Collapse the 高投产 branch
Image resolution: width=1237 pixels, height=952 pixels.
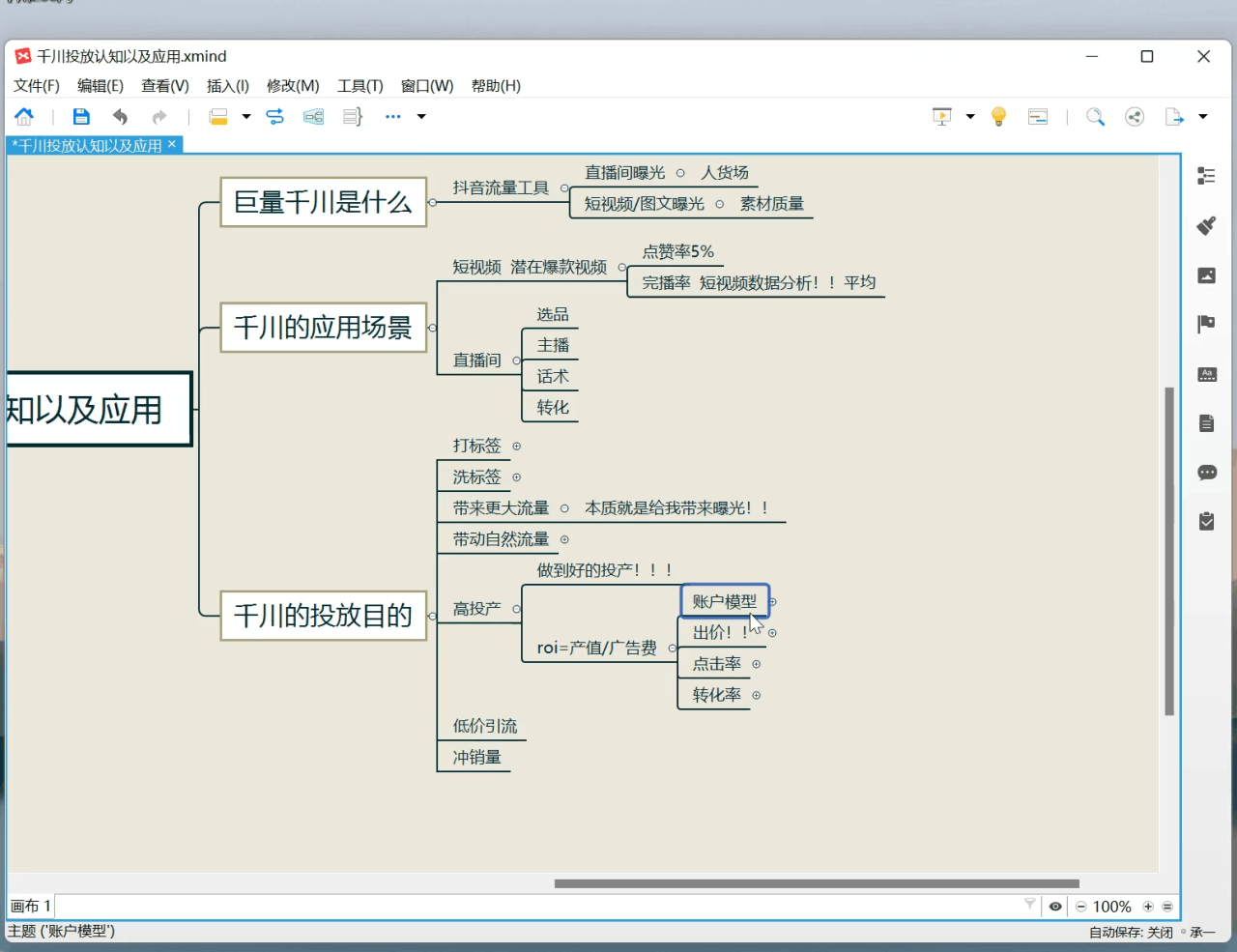tap(517, 609)
